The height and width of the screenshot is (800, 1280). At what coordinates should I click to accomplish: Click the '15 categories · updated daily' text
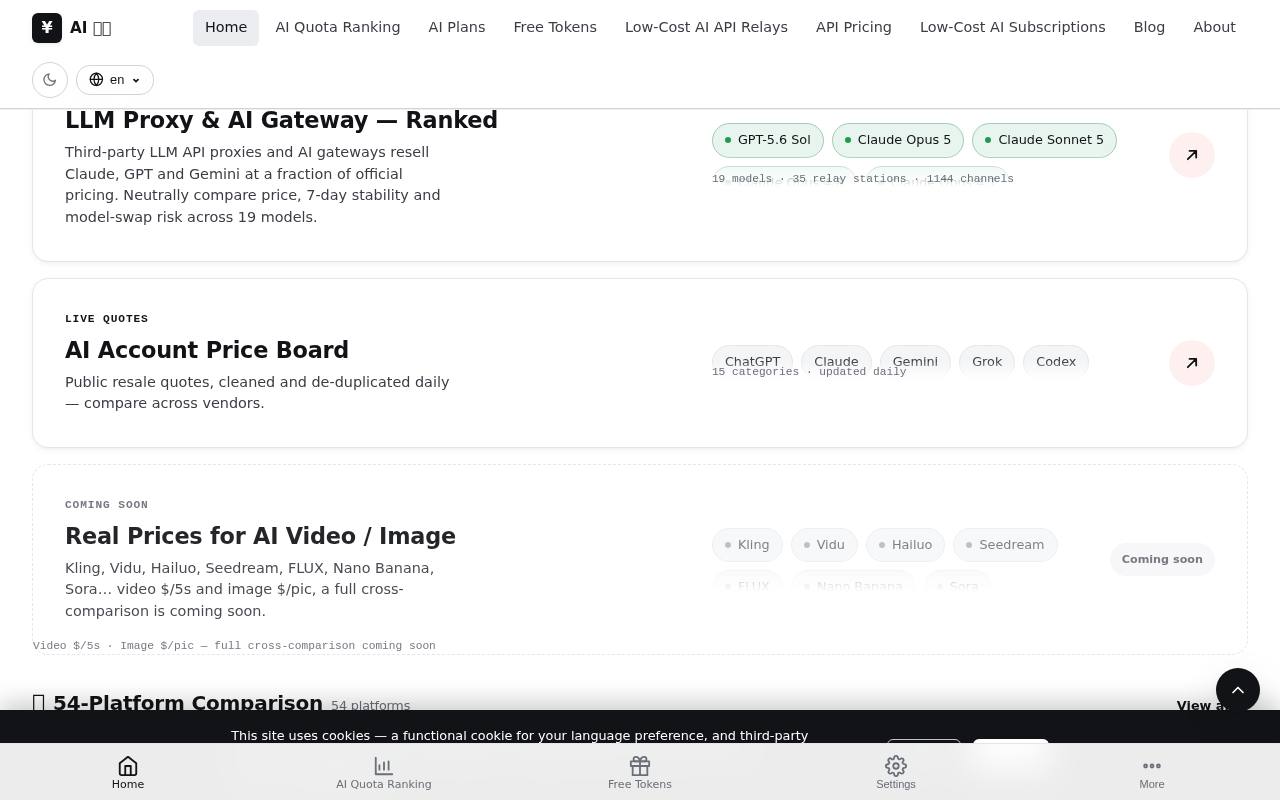point(809,372)
